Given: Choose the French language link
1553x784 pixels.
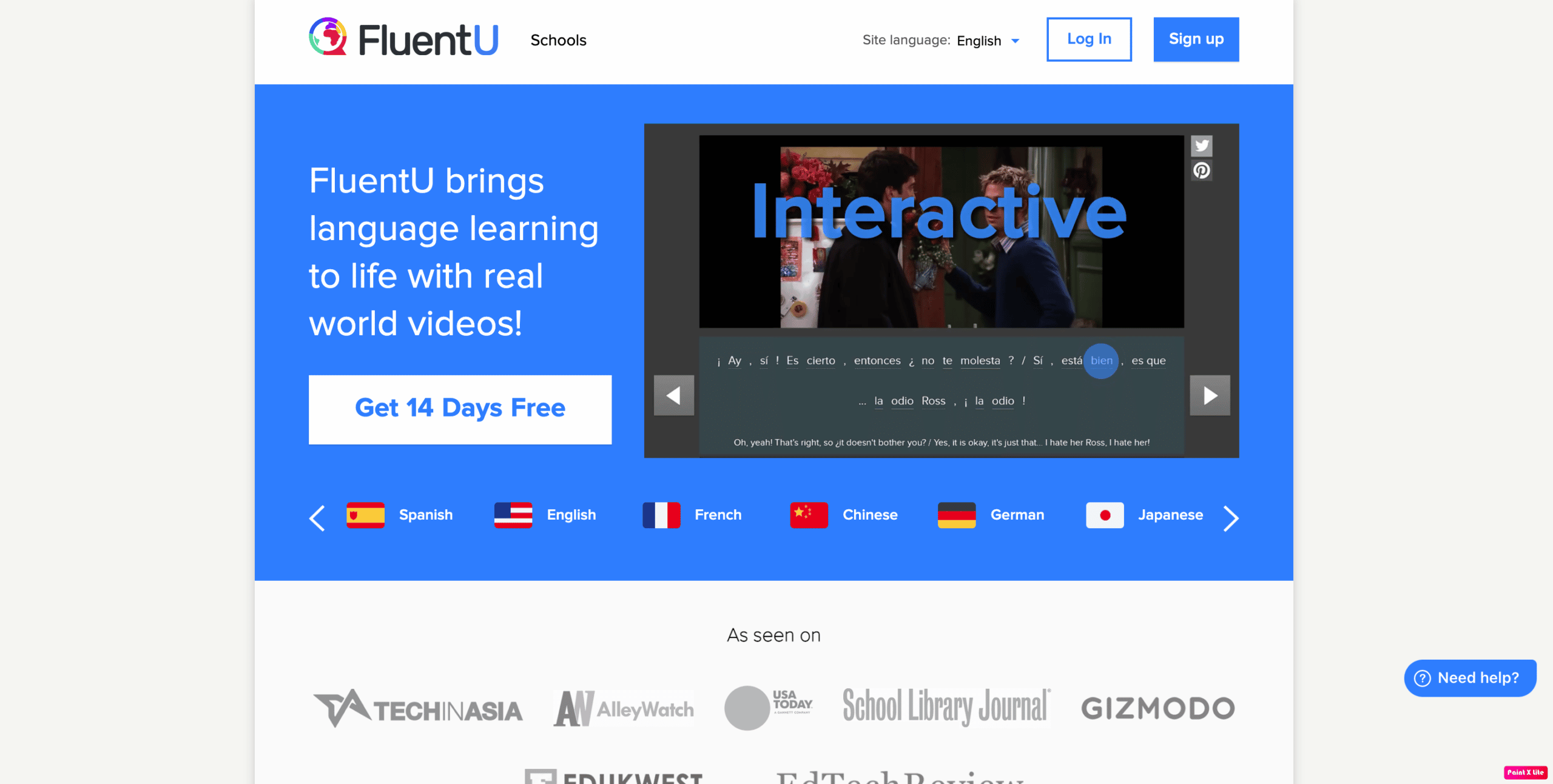Looking at the screenshot, I should click(718, 515).
